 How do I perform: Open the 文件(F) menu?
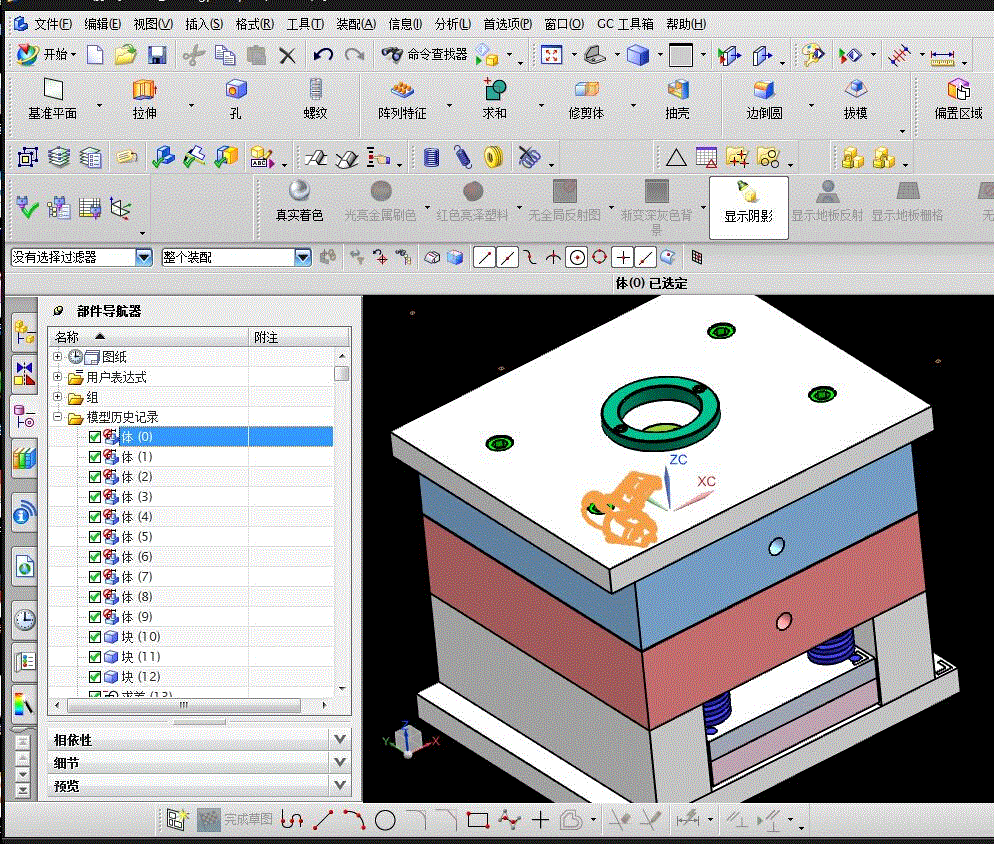point(53,24)
